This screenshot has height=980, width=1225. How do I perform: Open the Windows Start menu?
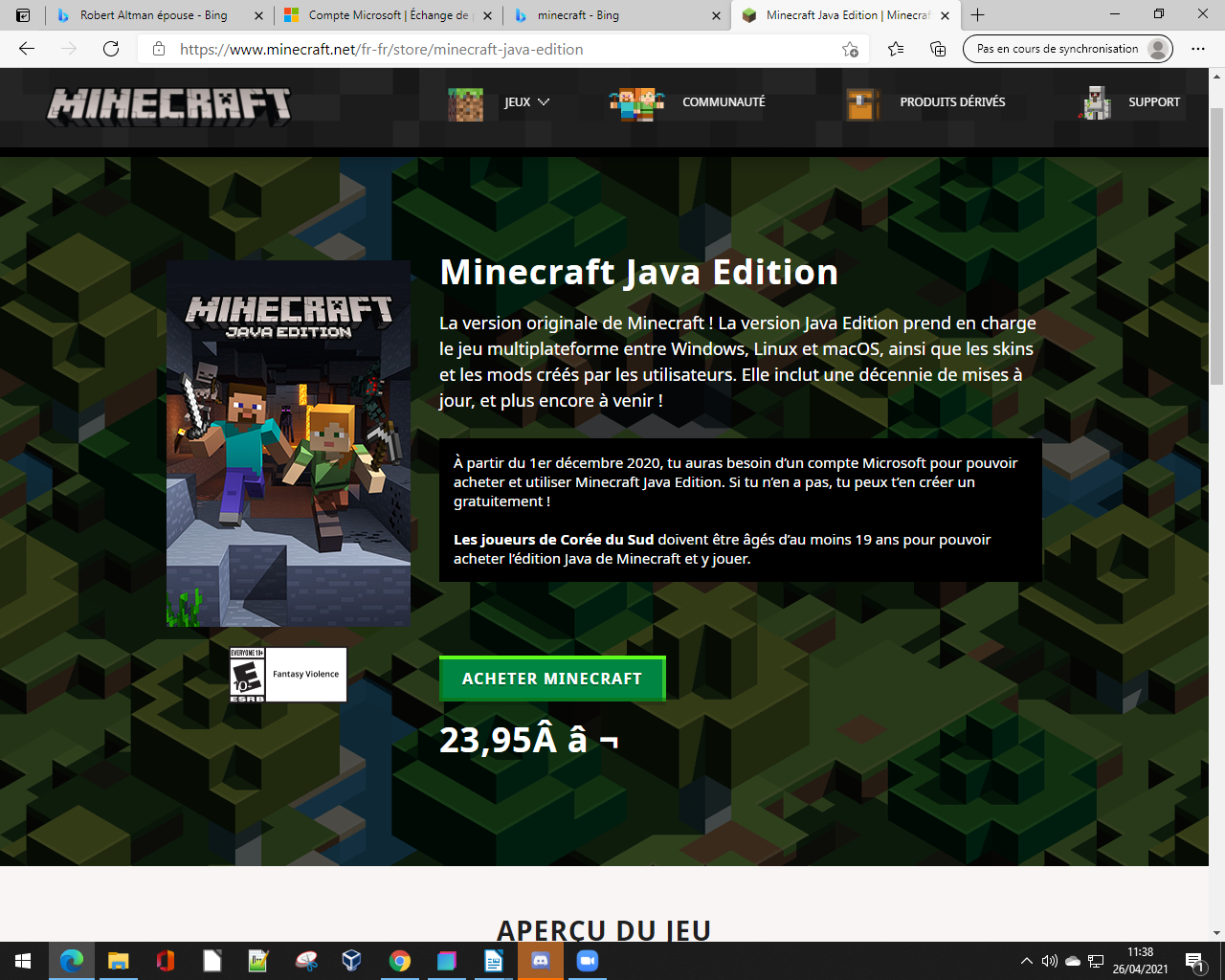coord(23,961)
